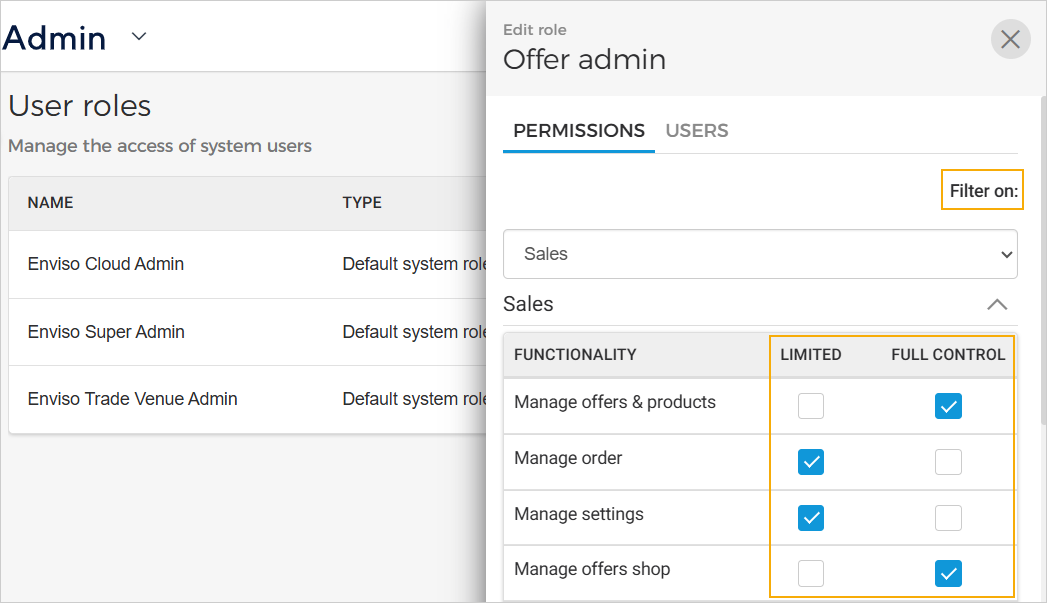This screenshot has height=603, width=1047.
Task: Open the Enviso Super Admin role
Action: pyautogui.click(x=106, y=332)
